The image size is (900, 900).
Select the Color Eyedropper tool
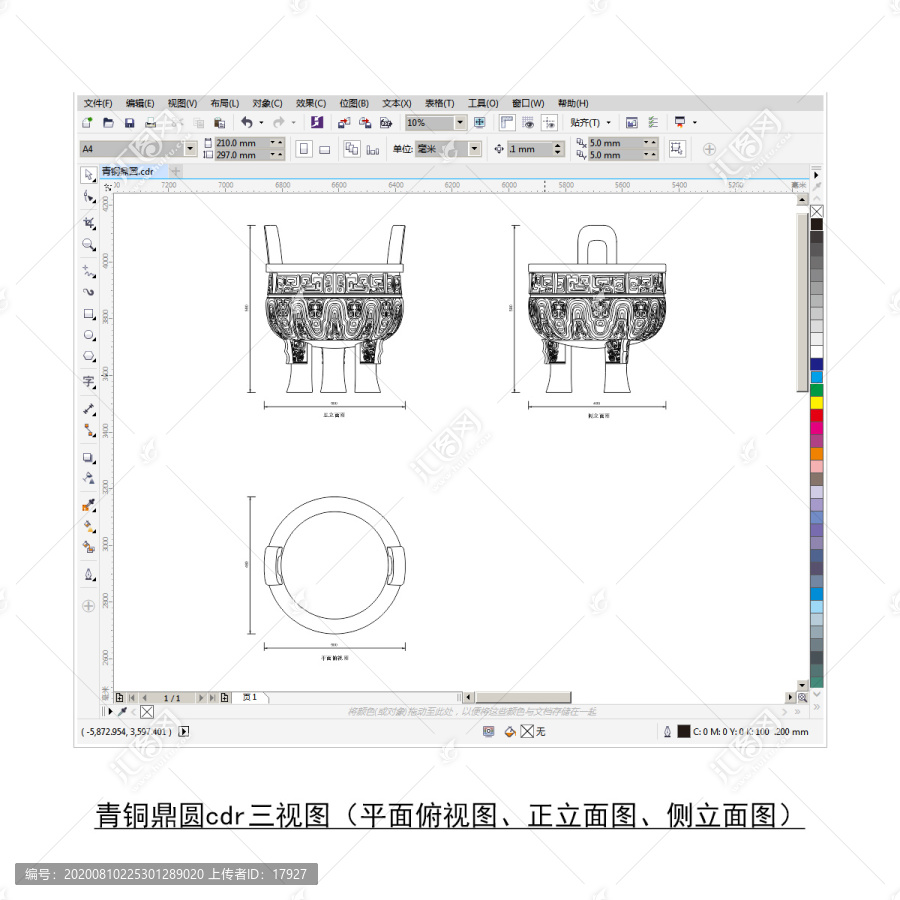[x=88, y=505]
